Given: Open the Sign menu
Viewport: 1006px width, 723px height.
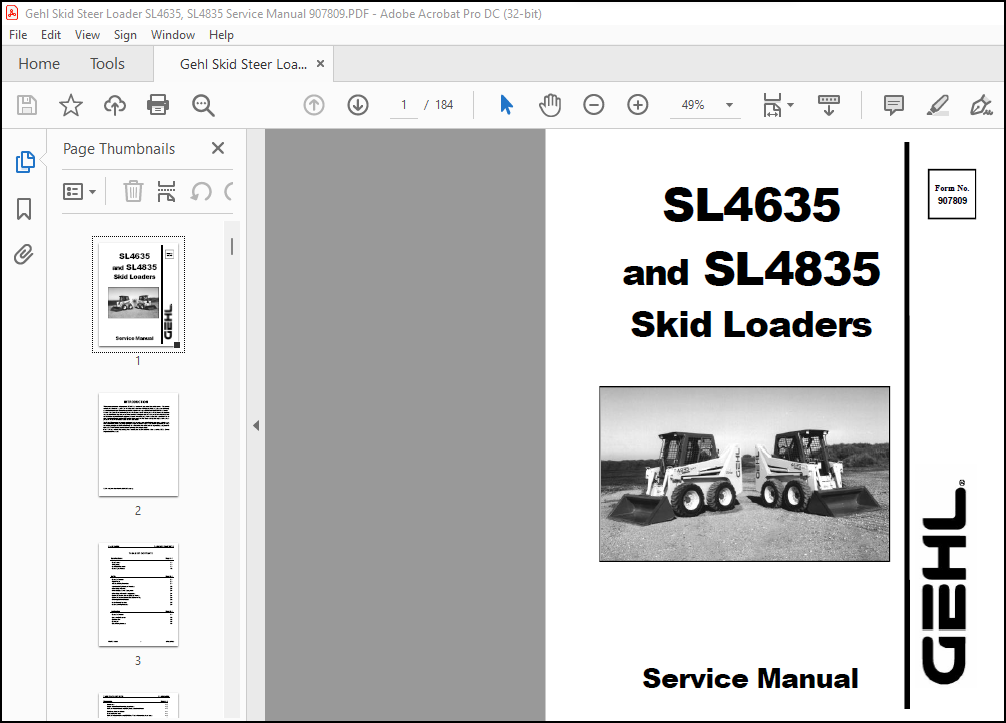Looking at the screenshot, I should 125,35.
